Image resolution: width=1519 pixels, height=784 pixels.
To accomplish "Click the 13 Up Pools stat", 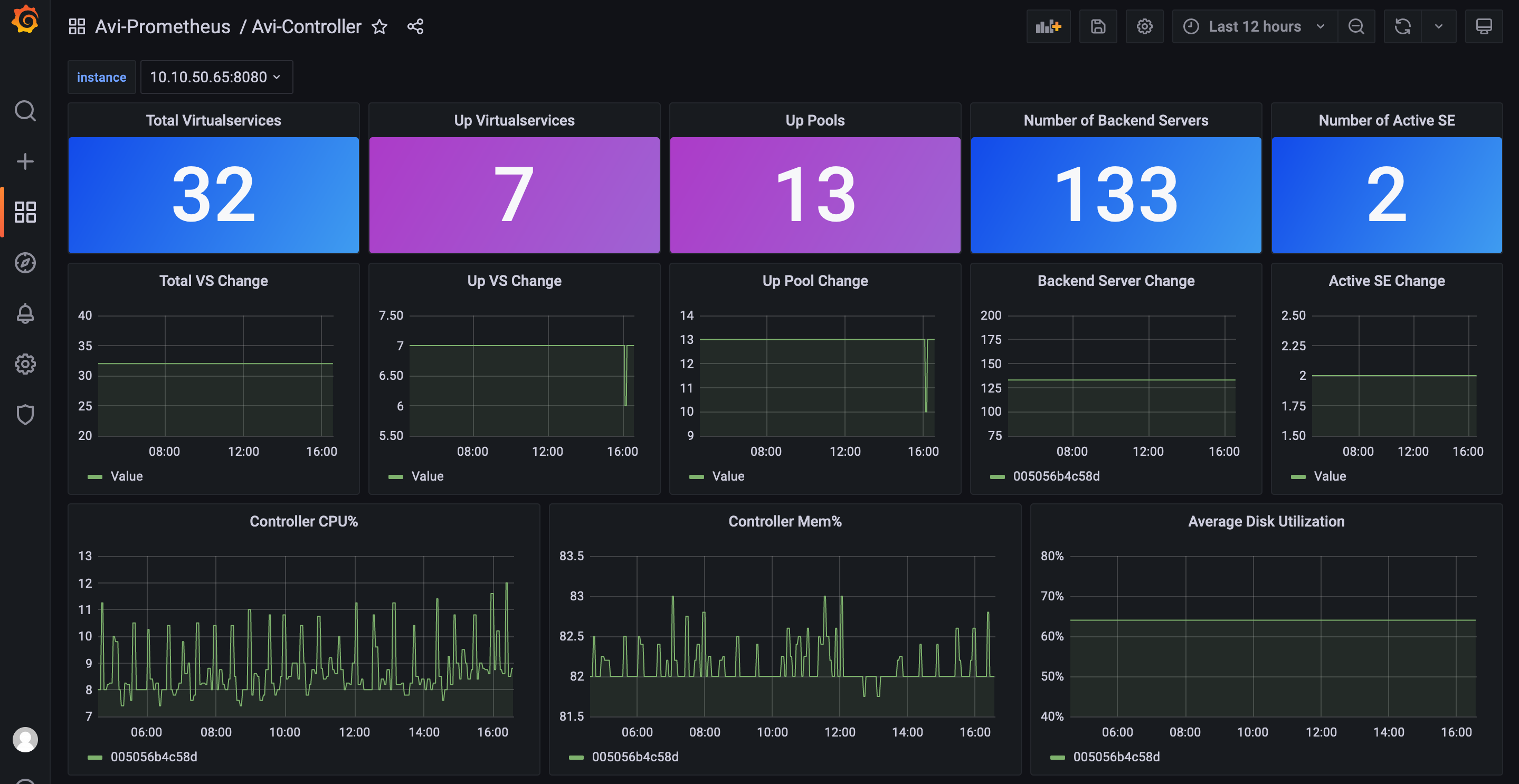I will [x=815, y=195].
